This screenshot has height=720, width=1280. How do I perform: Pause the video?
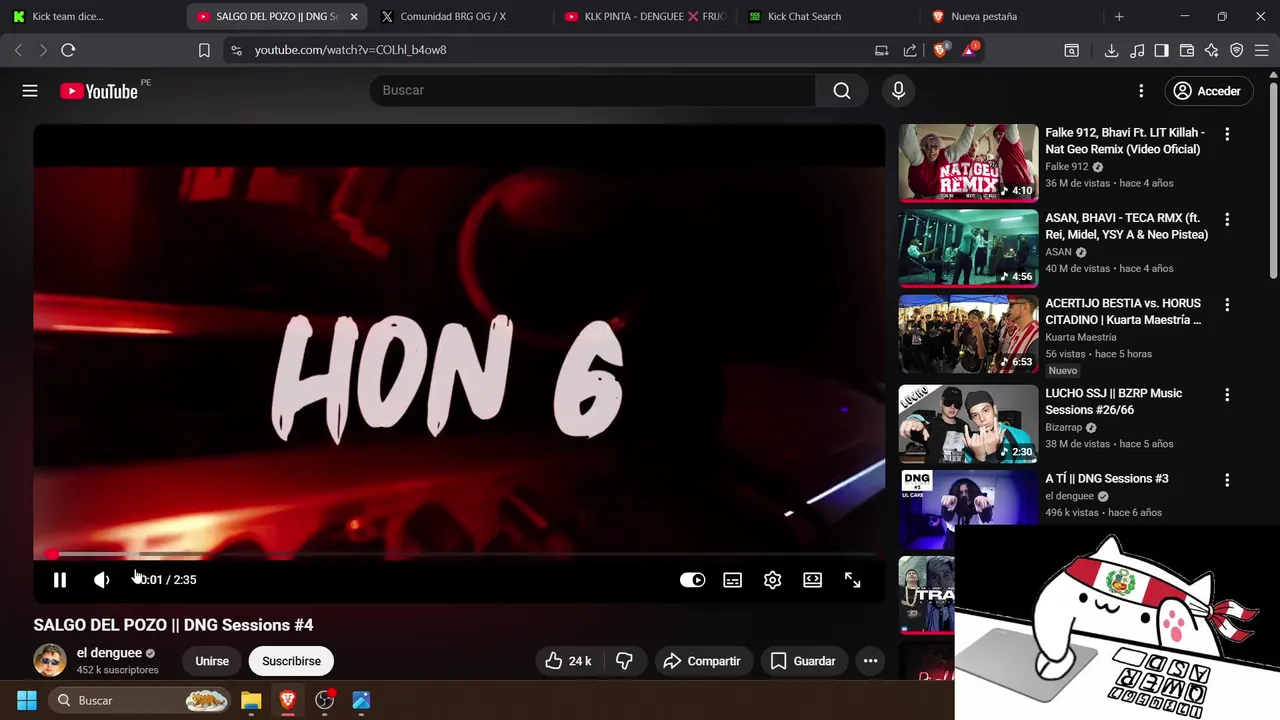click(60, 580)
